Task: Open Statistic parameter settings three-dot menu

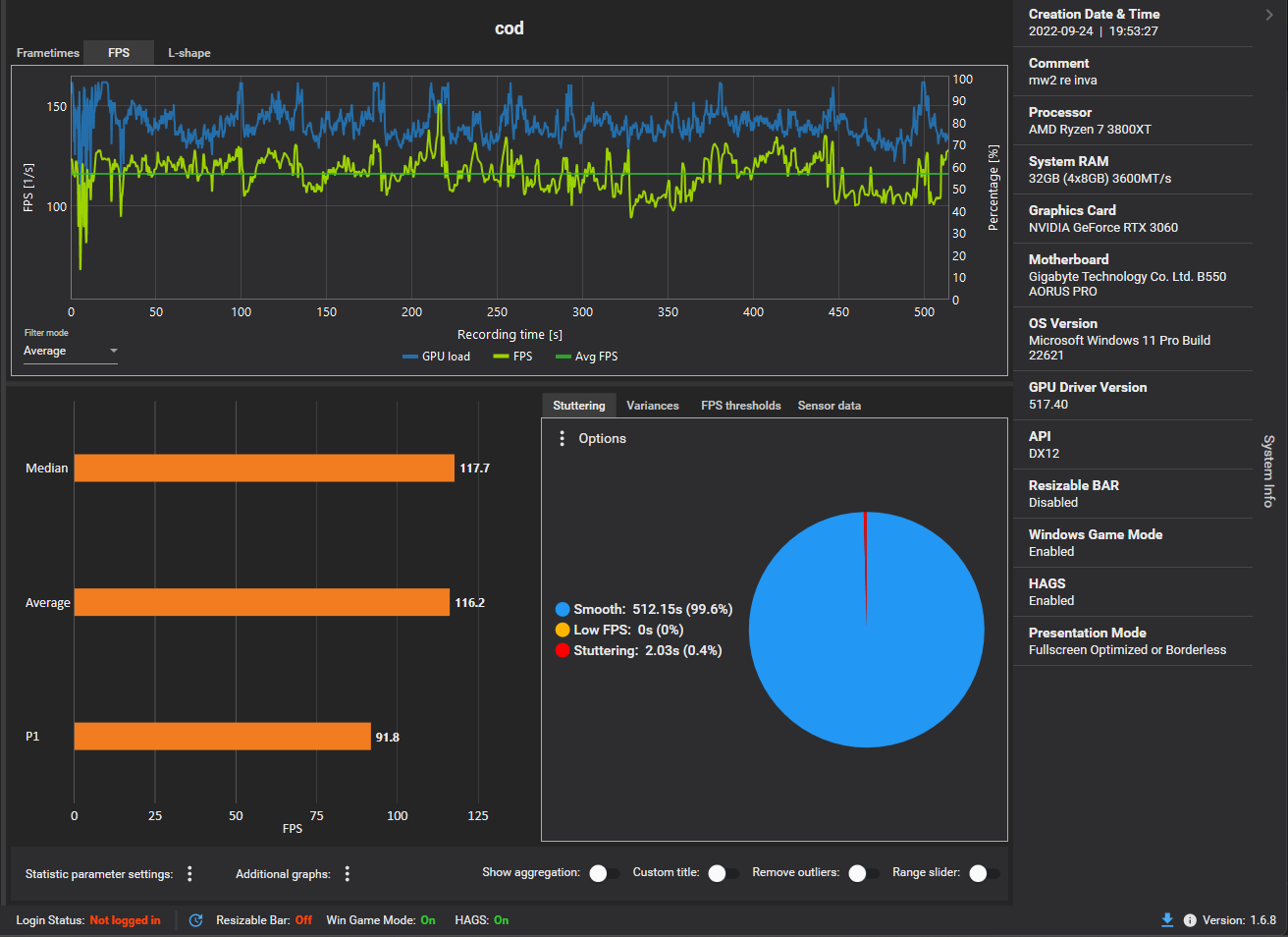Action: (189, 873)
